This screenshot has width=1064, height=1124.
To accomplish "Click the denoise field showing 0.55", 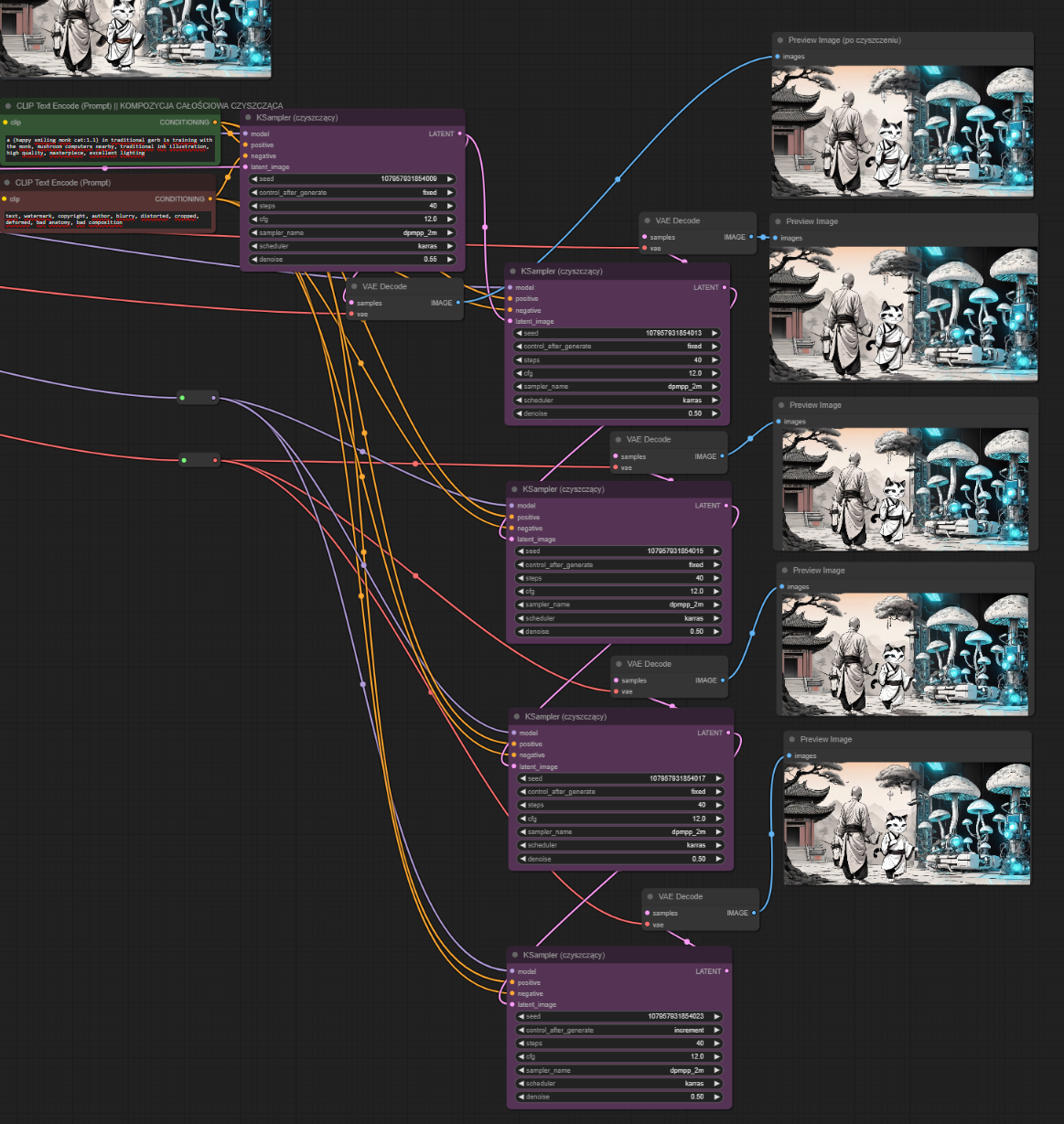I will tap(352, 259).
